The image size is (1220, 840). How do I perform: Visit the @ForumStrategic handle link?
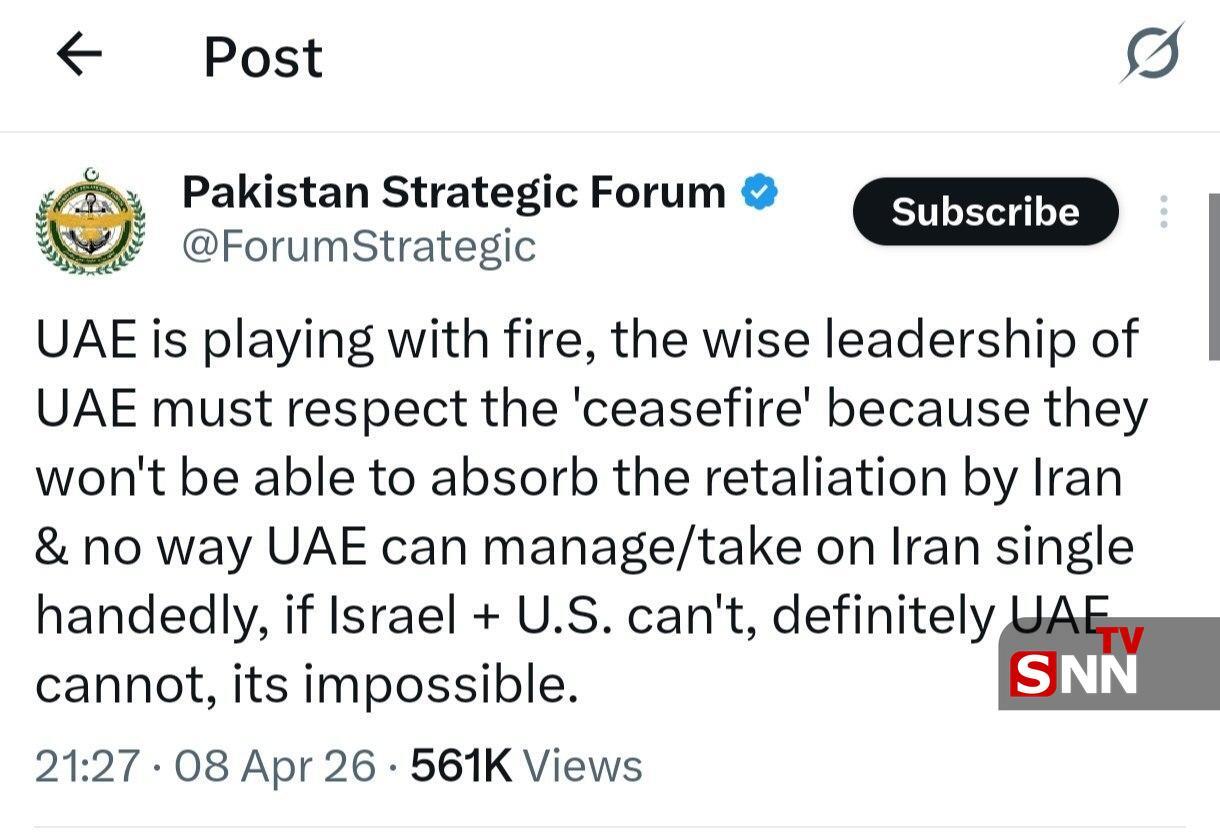359,246
